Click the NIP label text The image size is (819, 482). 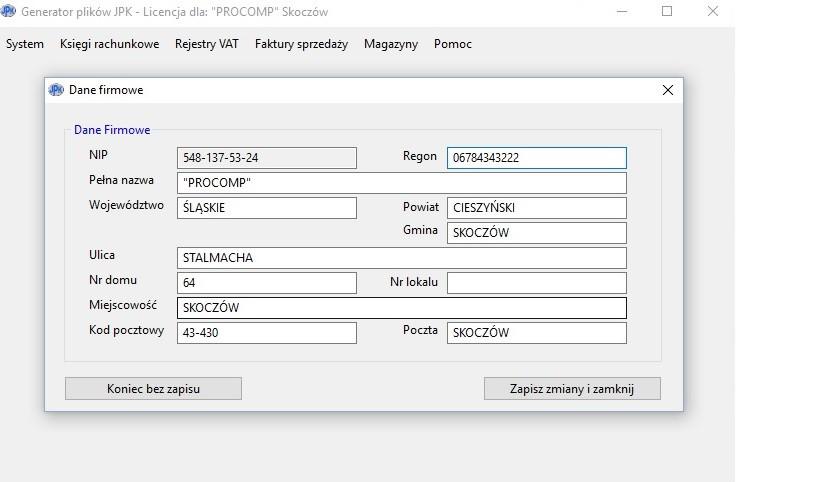click(x=98, y=155)
